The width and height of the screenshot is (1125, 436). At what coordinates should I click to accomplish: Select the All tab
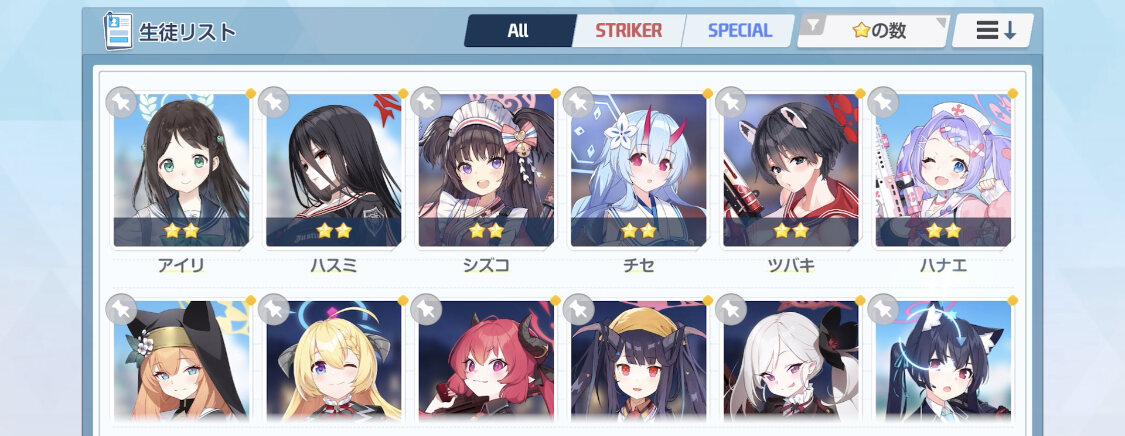tap(518, 31)
